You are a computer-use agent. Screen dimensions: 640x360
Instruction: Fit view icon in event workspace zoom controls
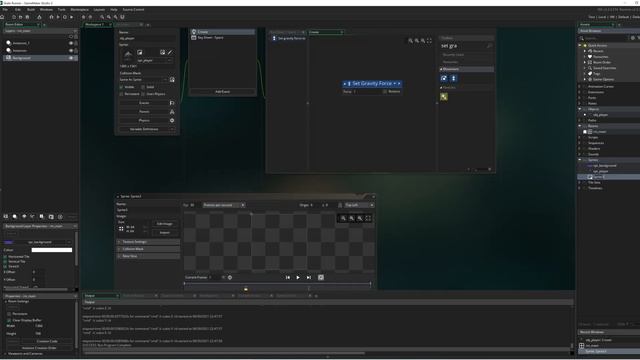coord(429,40)
